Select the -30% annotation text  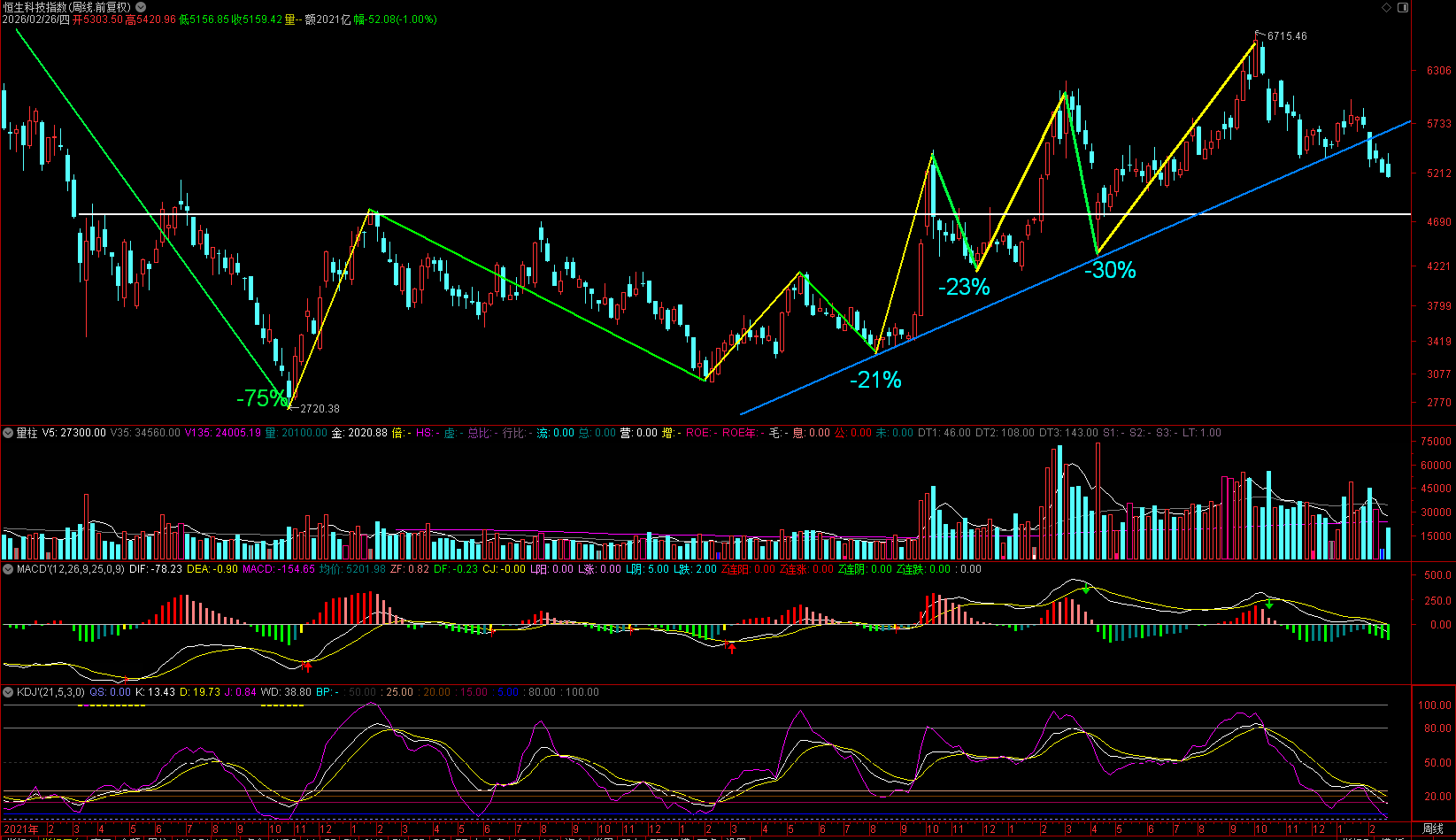[x=1110, y=270]
